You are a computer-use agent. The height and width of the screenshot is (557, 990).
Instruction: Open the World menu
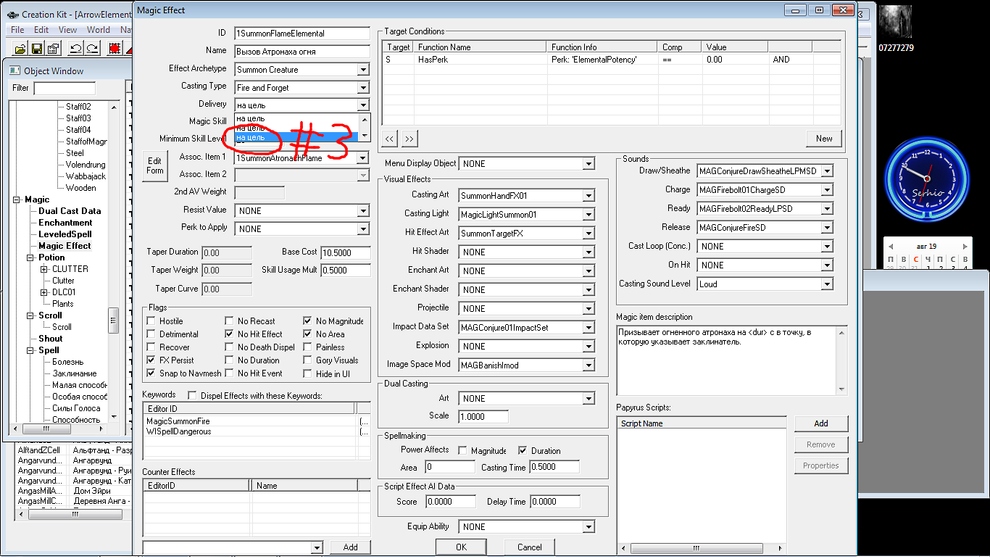point(98,30)
